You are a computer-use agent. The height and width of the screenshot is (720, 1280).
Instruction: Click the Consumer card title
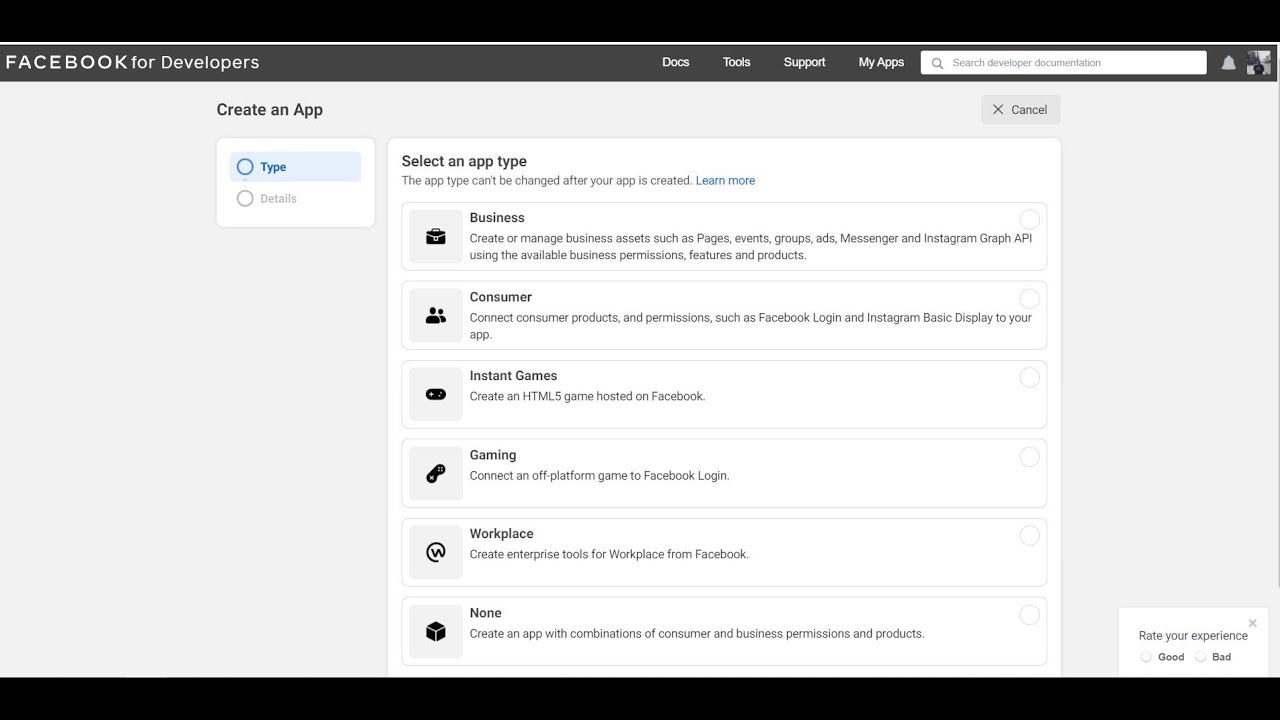tap(501, 296)
